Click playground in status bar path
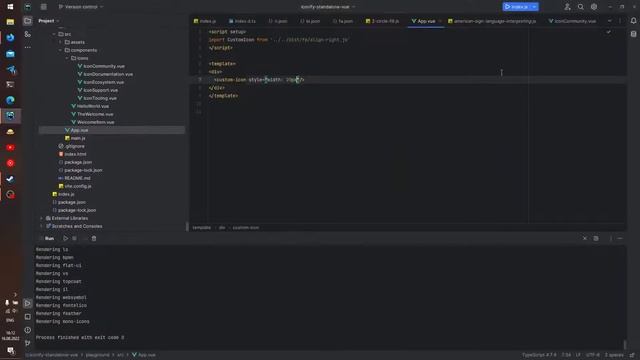Screen dimensions: 640x360 point(98,355)
